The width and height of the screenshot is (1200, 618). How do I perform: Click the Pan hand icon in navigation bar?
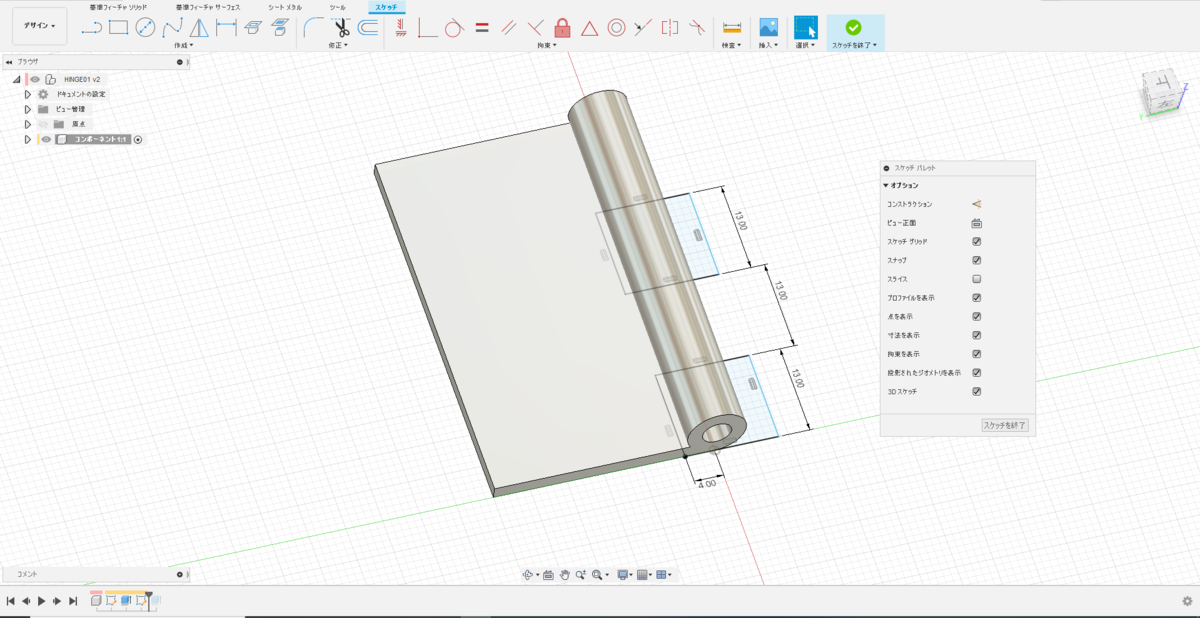[x=564, y=575]
